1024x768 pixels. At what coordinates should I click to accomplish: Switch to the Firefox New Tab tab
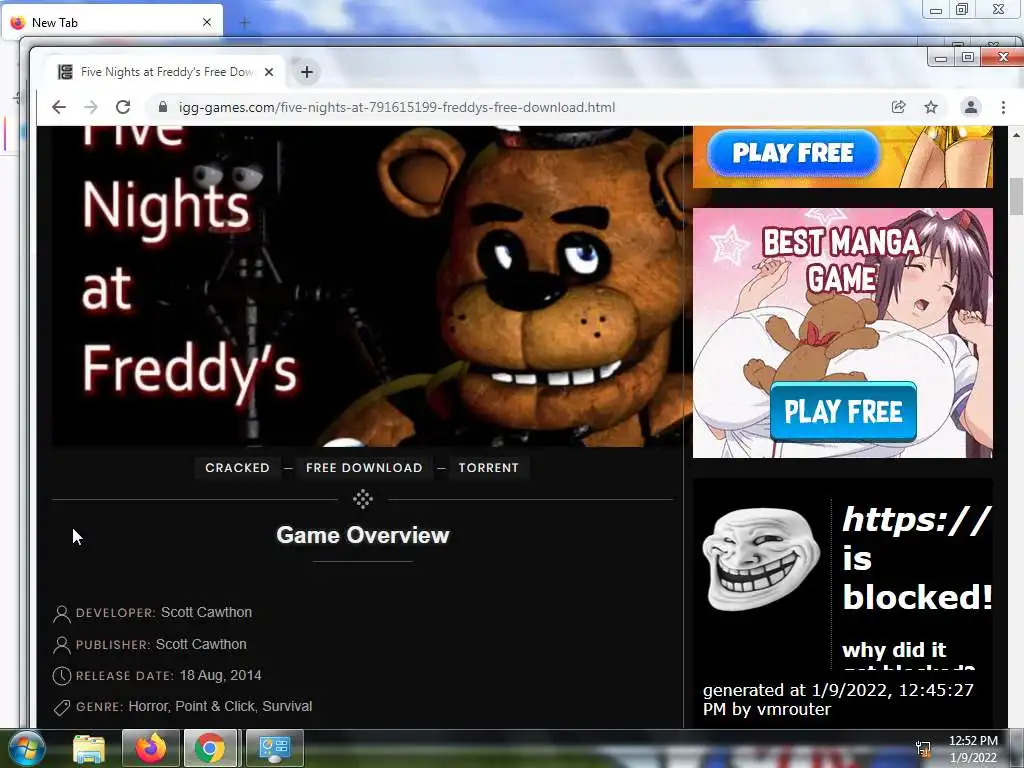click(111, 23)
